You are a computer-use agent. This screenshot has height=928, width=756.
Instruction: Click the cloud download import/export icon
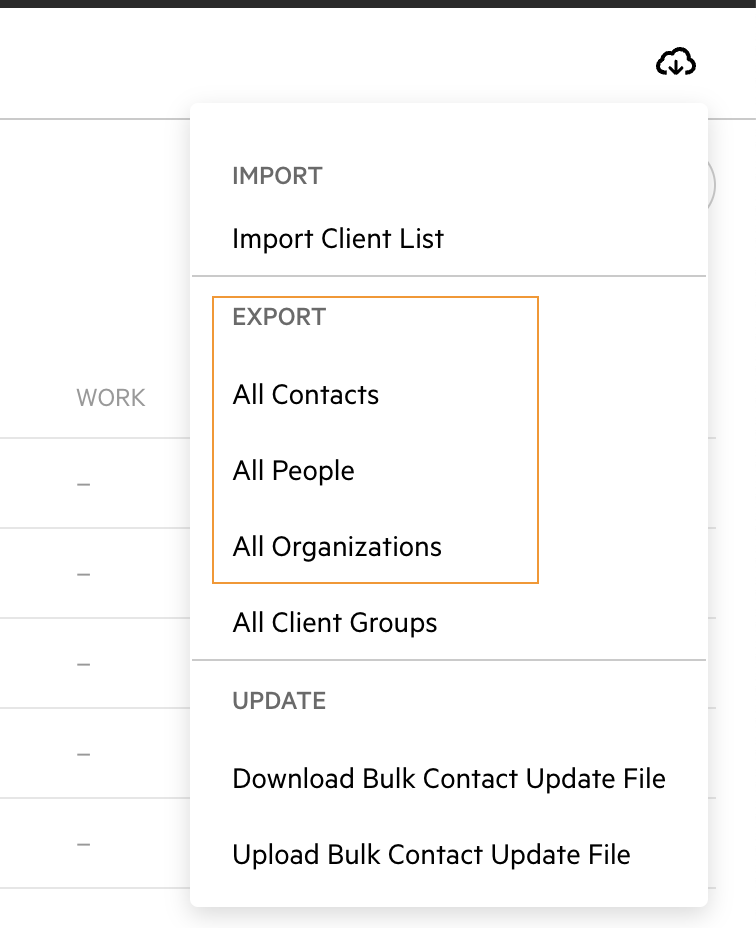(675, 62)
